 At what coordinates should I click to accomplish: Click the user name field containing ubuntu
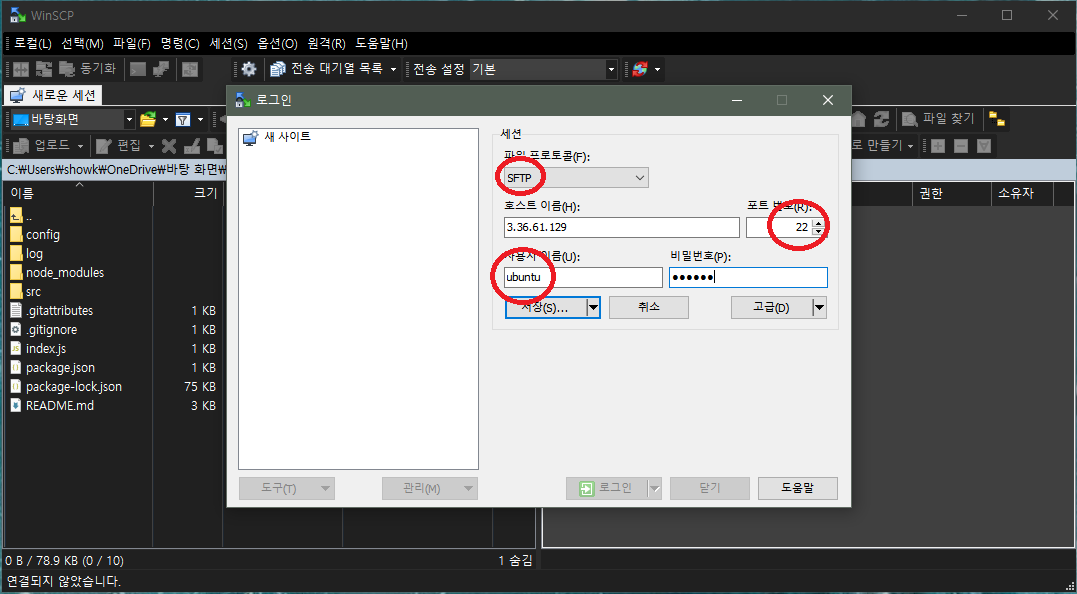583,277
